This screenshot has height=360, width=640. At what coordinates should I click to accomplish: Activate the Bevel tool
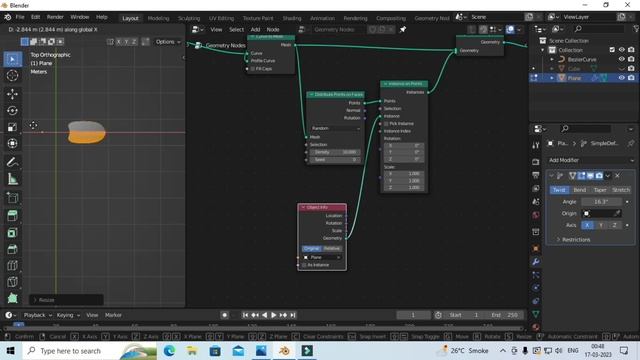pyautogui.click(x=13, y=249)
